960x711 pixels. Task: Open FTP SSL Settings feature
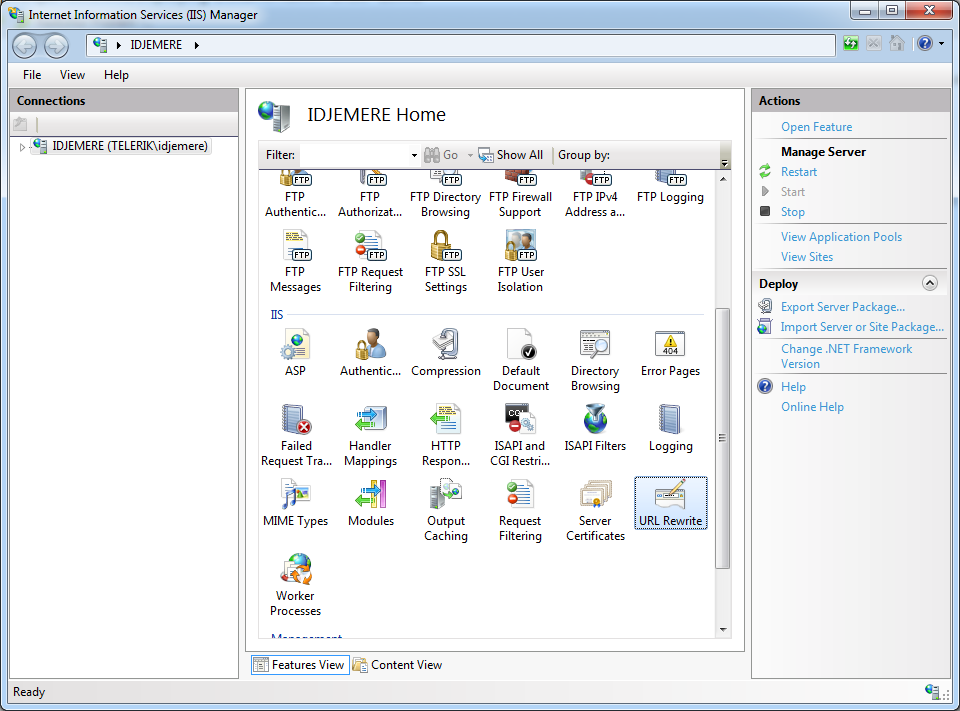(445, 261)
